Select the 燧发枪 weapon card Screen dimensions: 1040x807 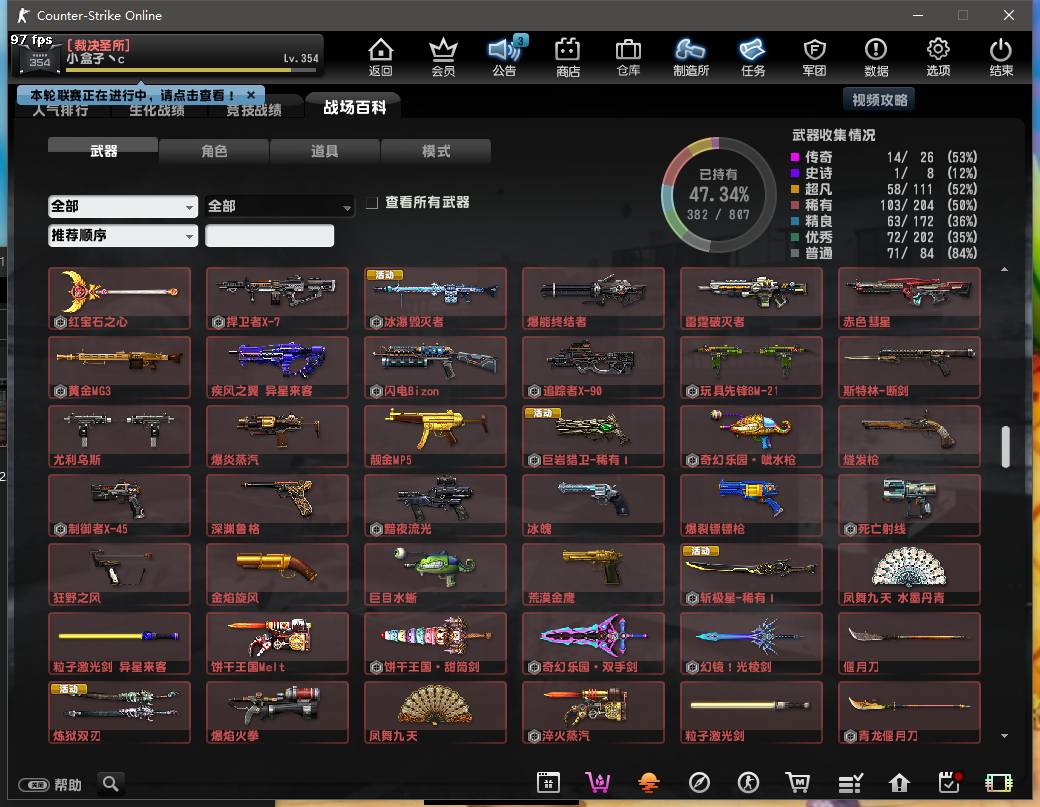point(909,436)
